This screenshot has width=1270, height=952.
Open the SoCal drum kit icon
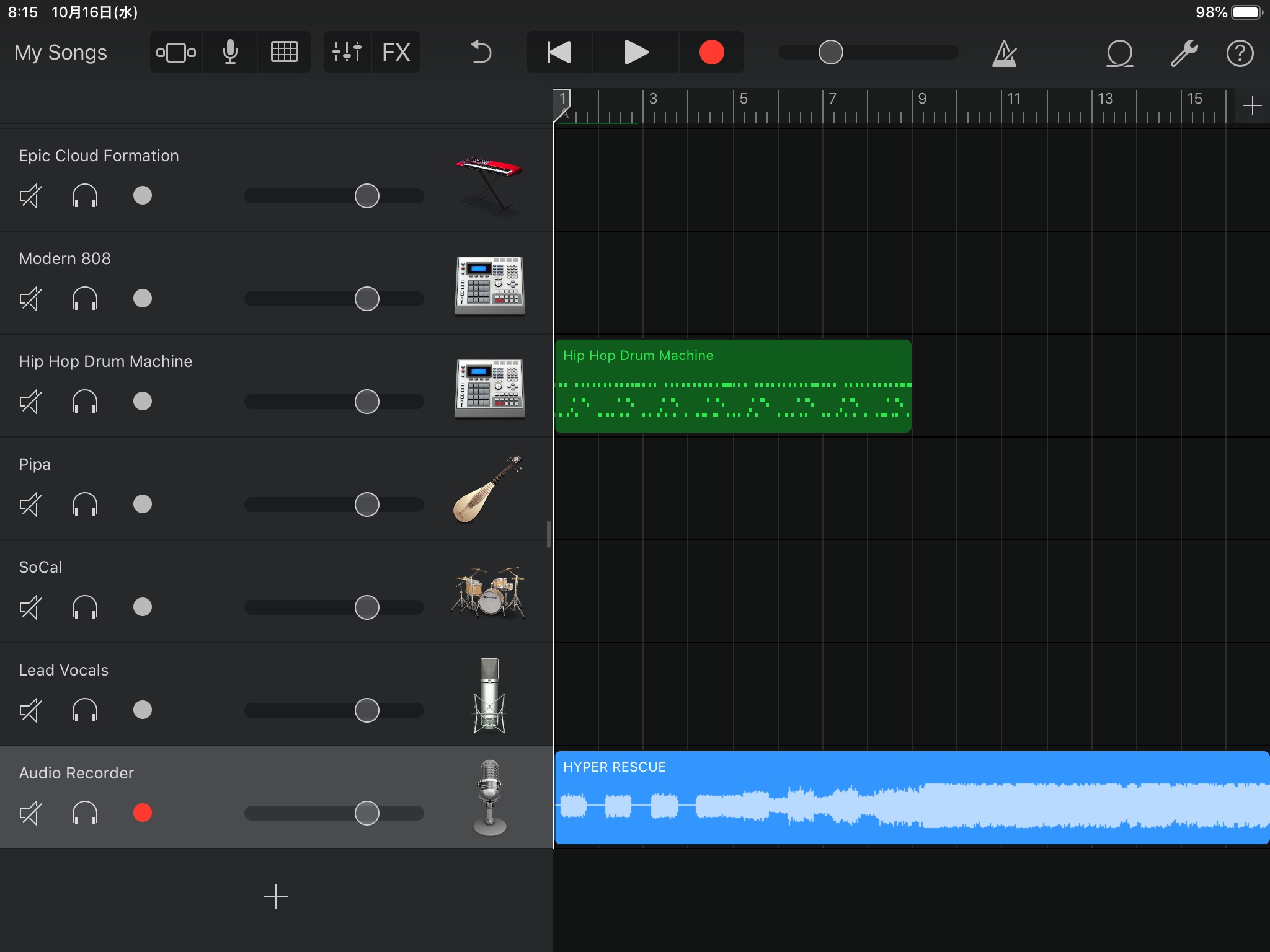pos(488,593)
